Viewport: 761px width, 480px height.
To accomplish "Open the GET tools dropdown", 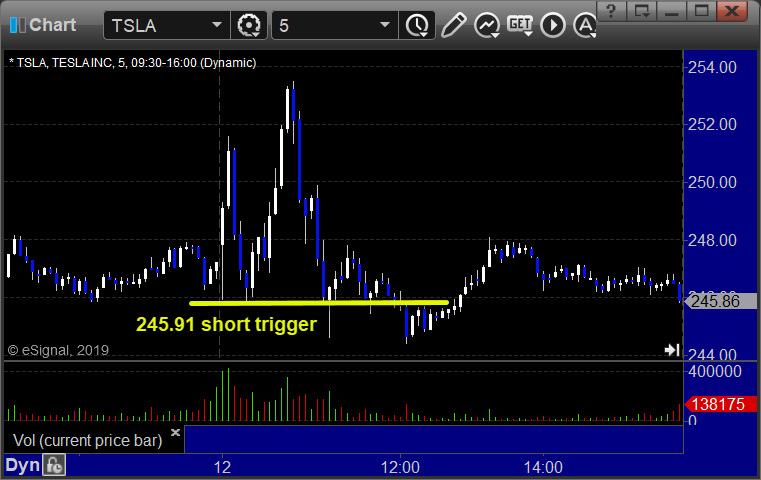I will pos(520,25).
